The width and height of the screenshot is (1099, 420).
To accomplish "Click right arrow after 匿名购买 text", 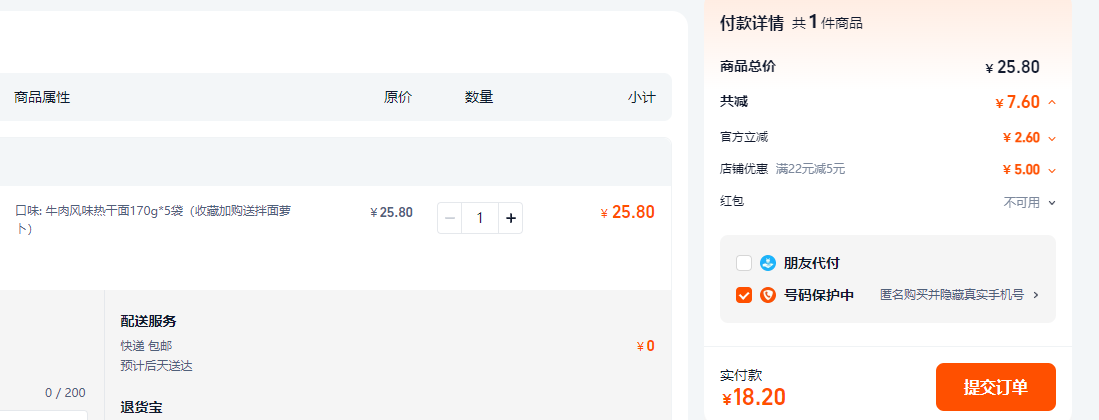I will [1036, 295].
